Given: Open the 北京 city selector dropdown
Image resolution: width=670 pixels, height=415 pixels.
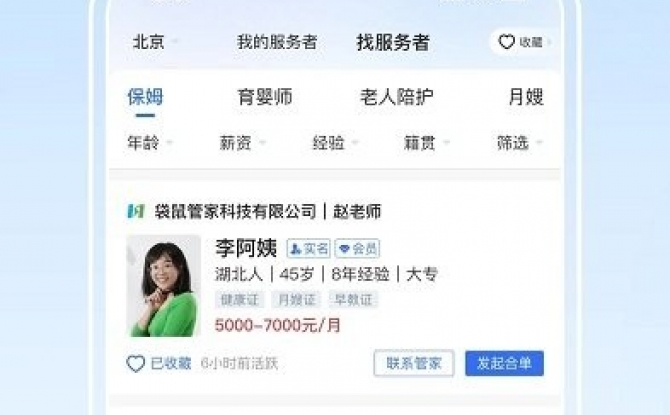Looking at the screenshot, I should [155, 42].
